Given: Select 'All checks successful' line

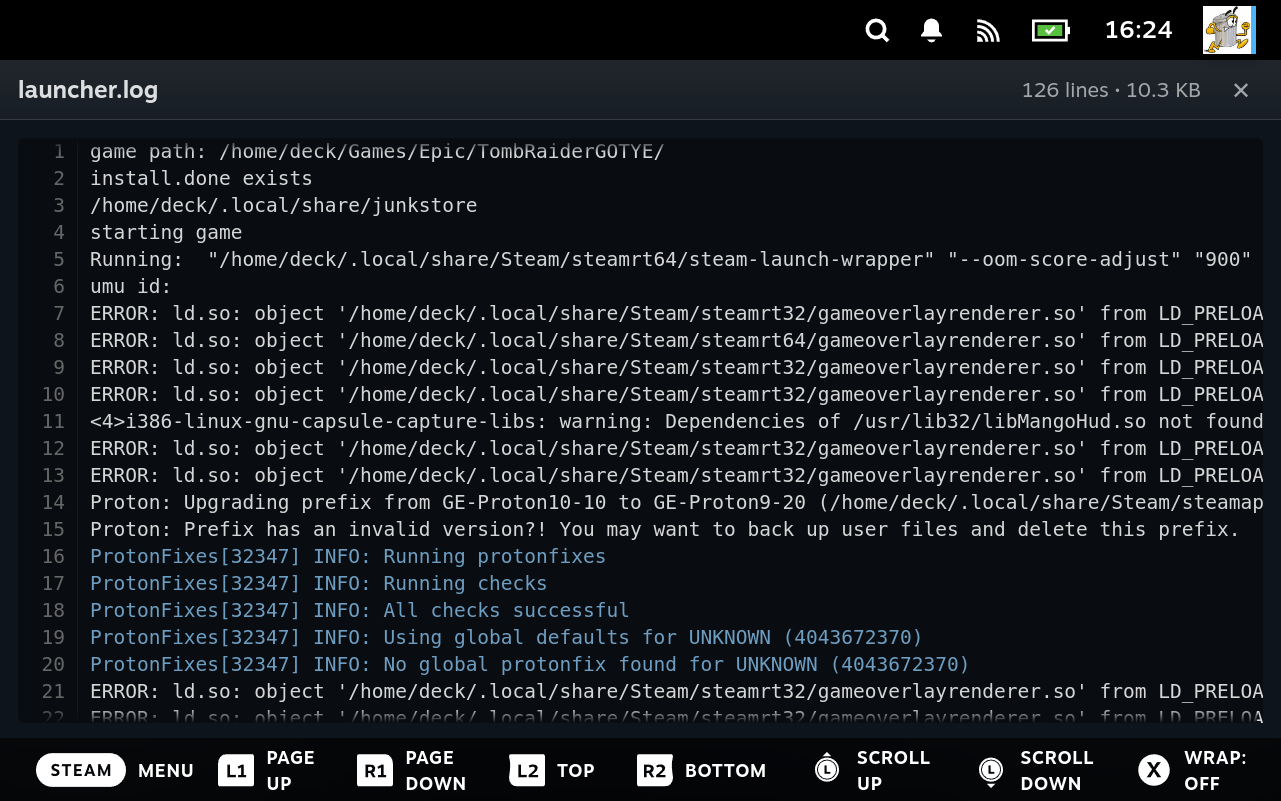Looking at the screenshot, I should pos(360,610).
